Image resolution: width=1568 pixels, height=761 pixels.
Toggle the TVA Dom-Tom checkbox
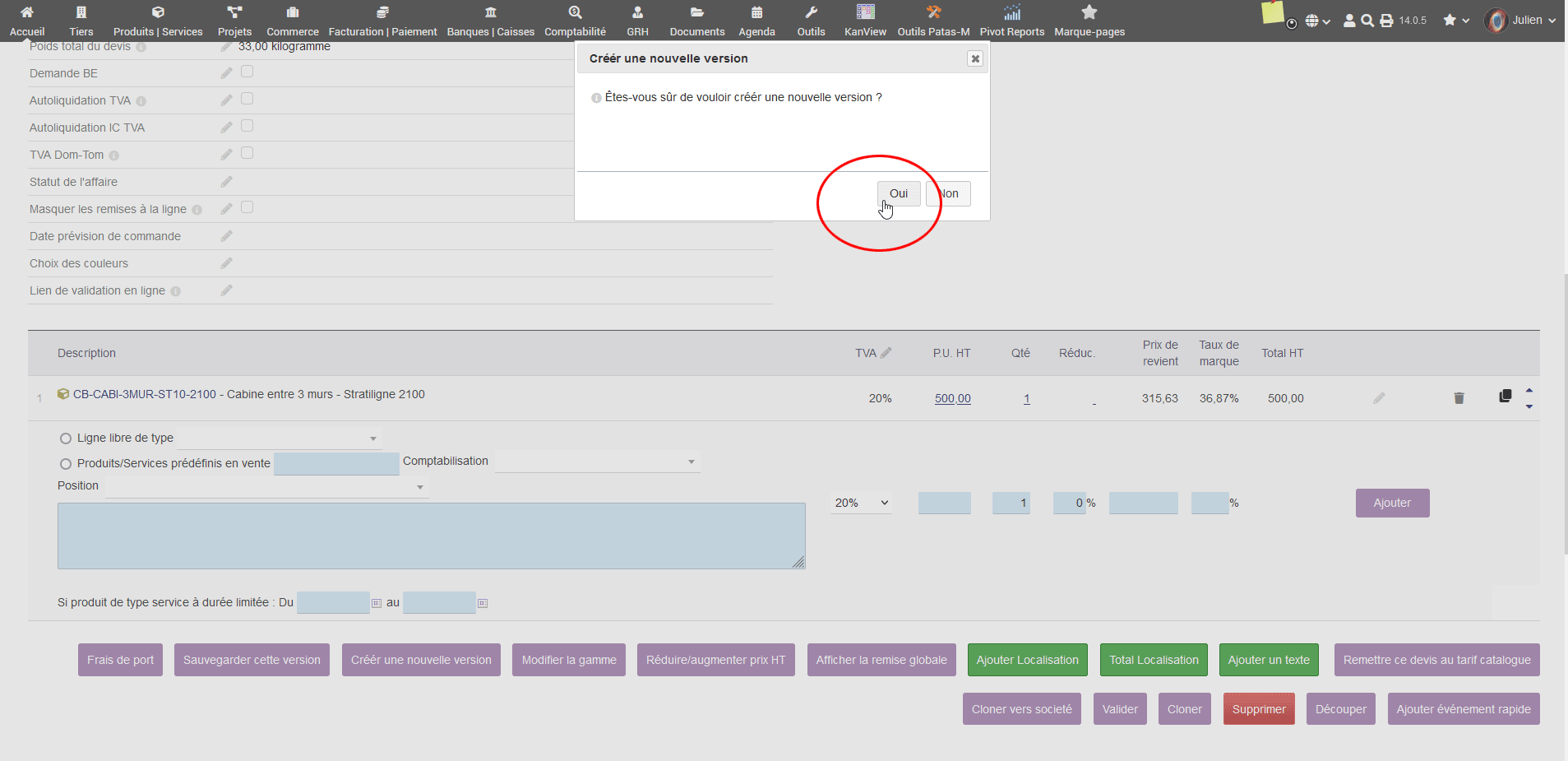[247, 154]
